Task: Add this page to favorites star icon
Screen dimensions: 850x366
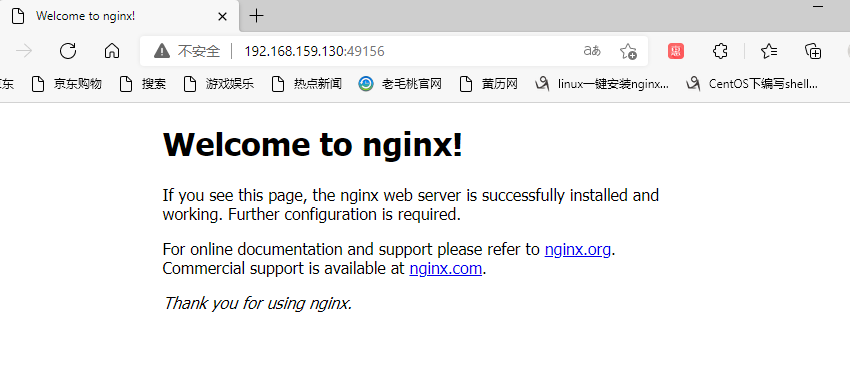Action: click(x=628, y=51)
